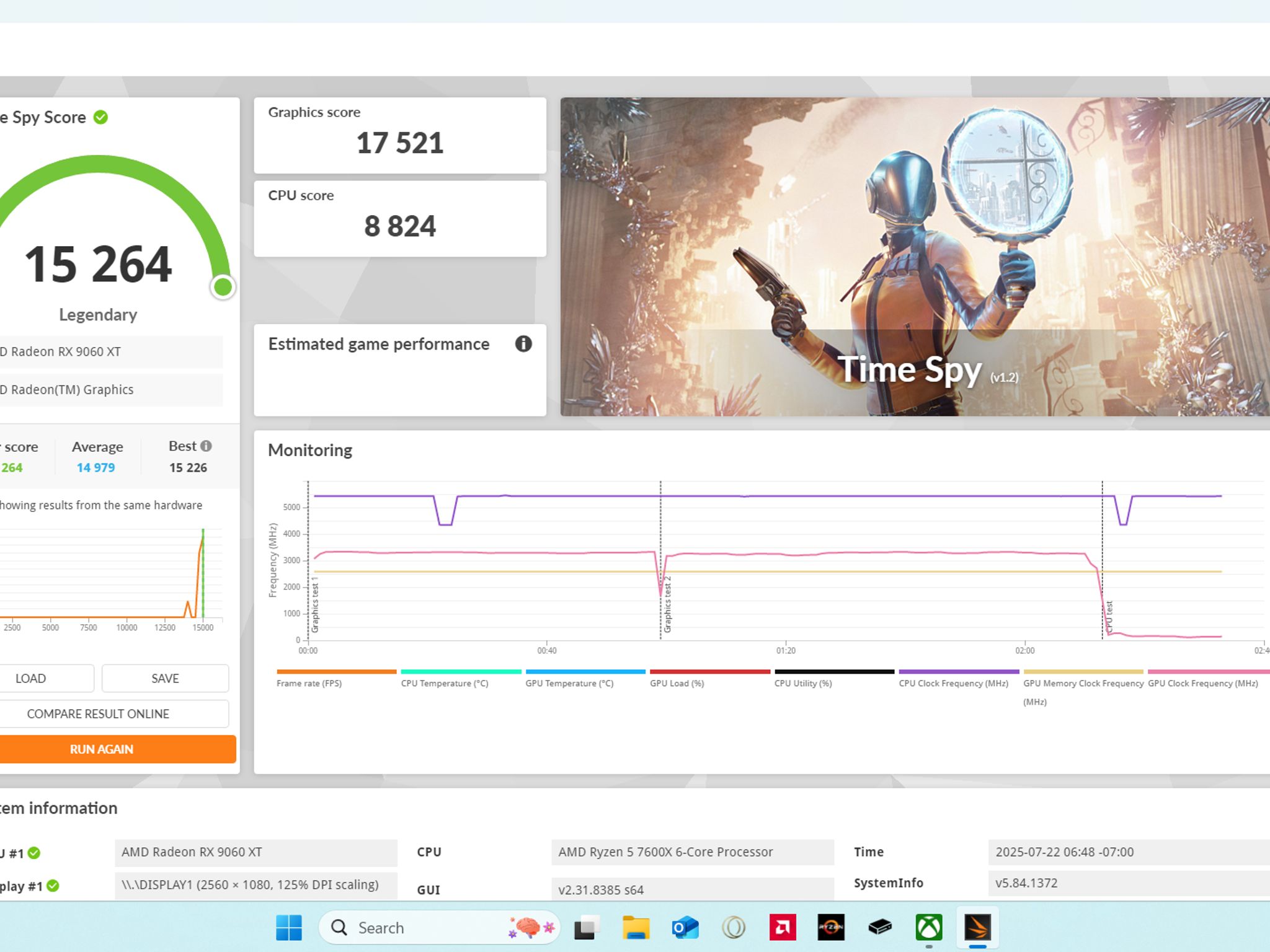
Task: Click the info icon next to Best score
Action: tap(206, 446)
